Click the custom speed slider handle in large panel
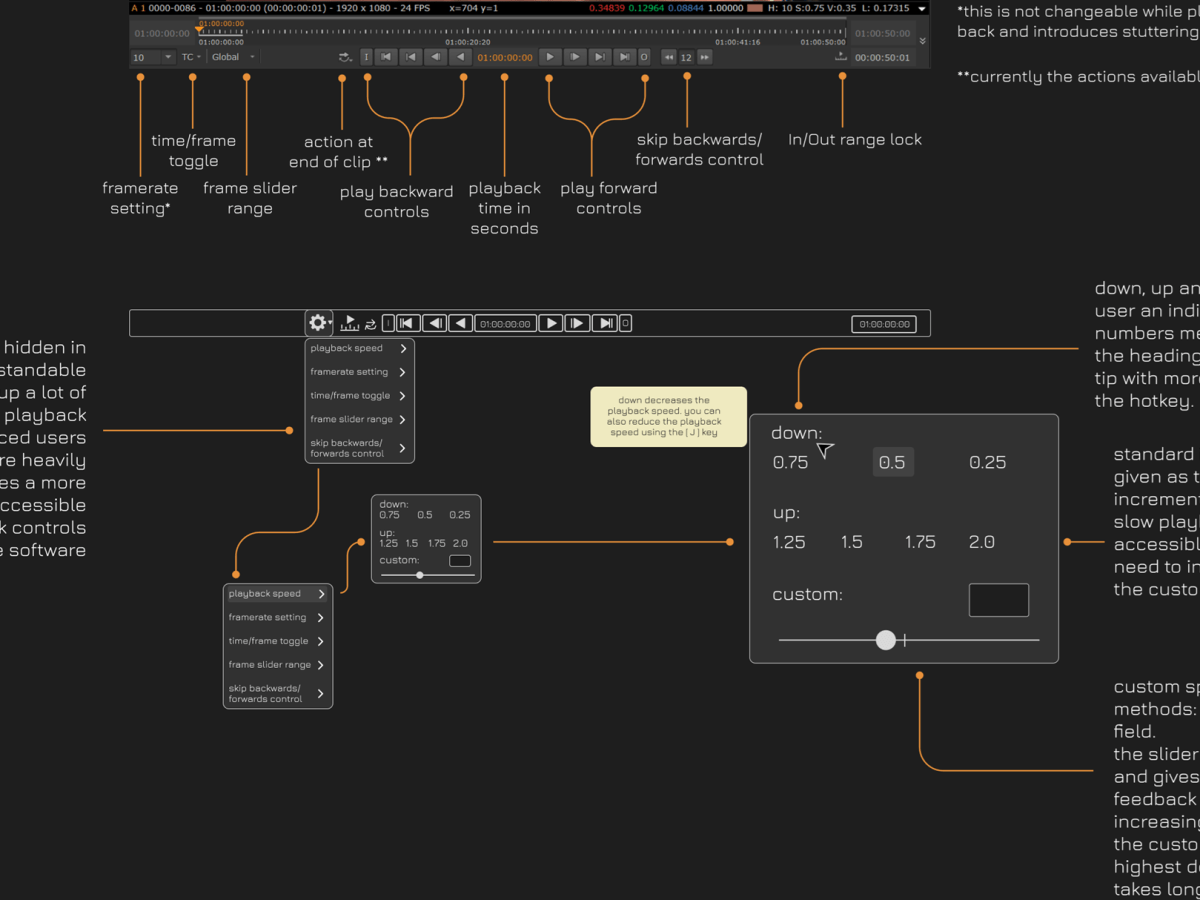This screenshot has height=900, width=1200. click(x=885, y=640)
